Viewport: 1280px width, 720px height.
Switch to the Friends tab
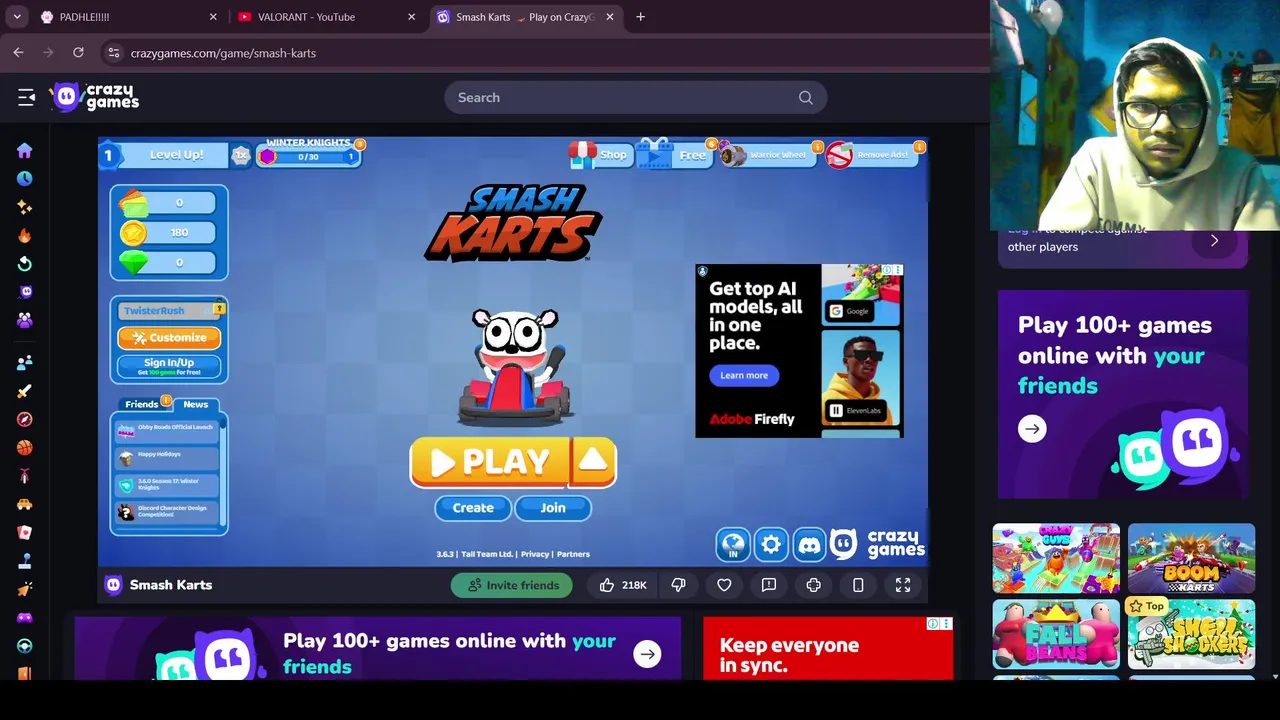tap(142, 404)
